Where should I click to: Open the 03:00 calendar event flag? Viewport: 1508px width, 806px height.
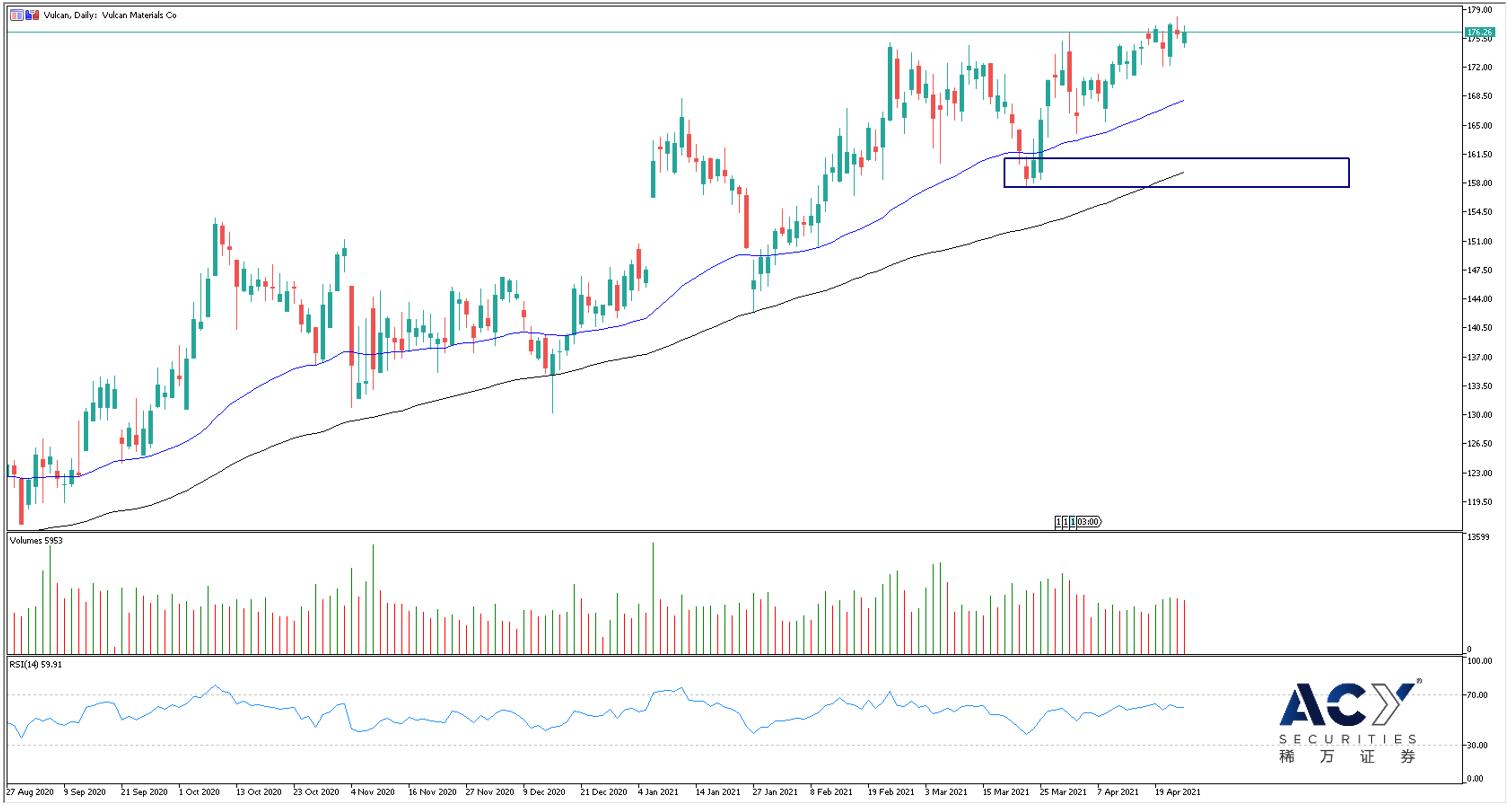1089,521
